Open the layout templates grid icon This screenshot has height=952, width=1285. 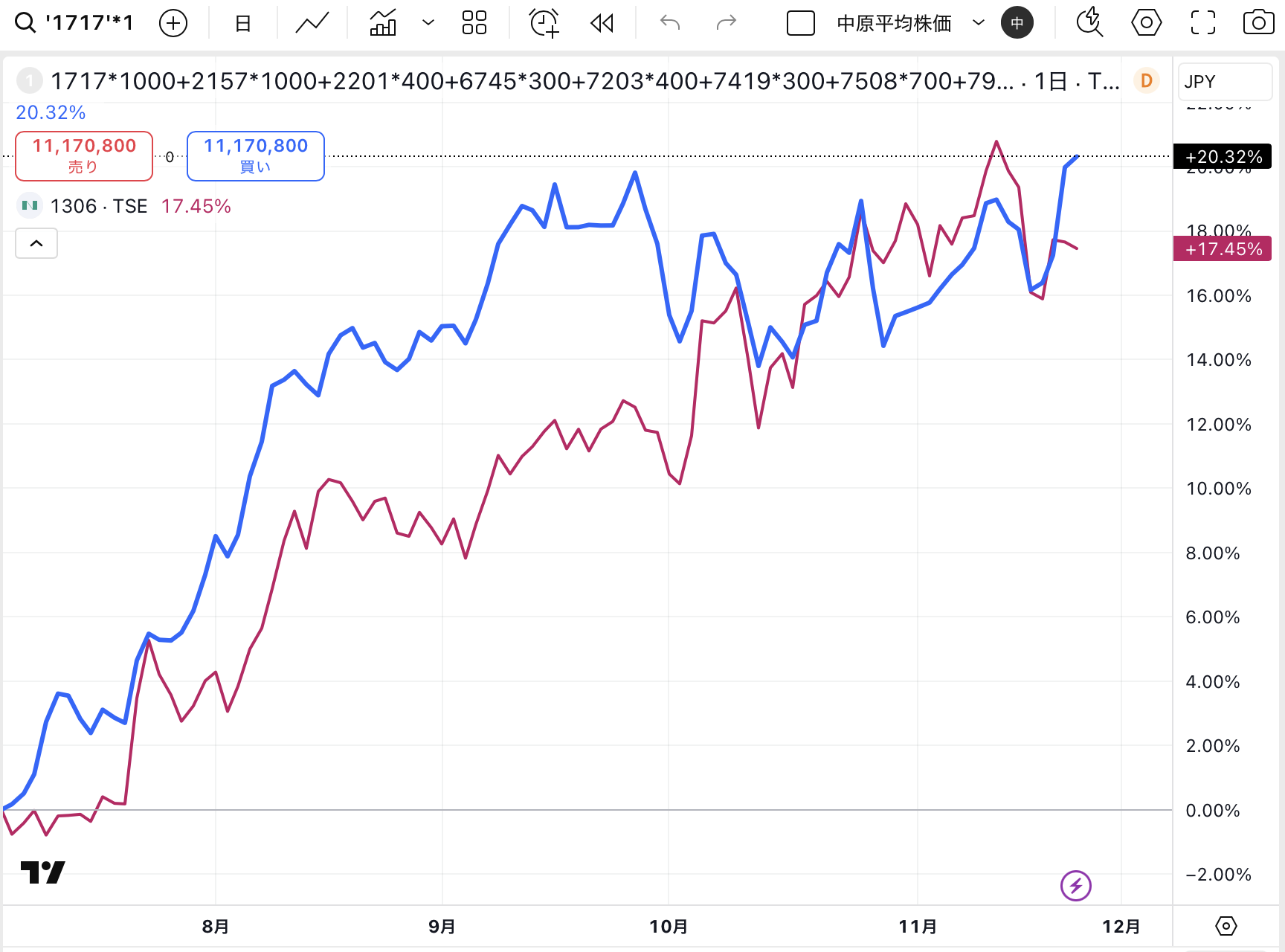click(x=474, y=23)
